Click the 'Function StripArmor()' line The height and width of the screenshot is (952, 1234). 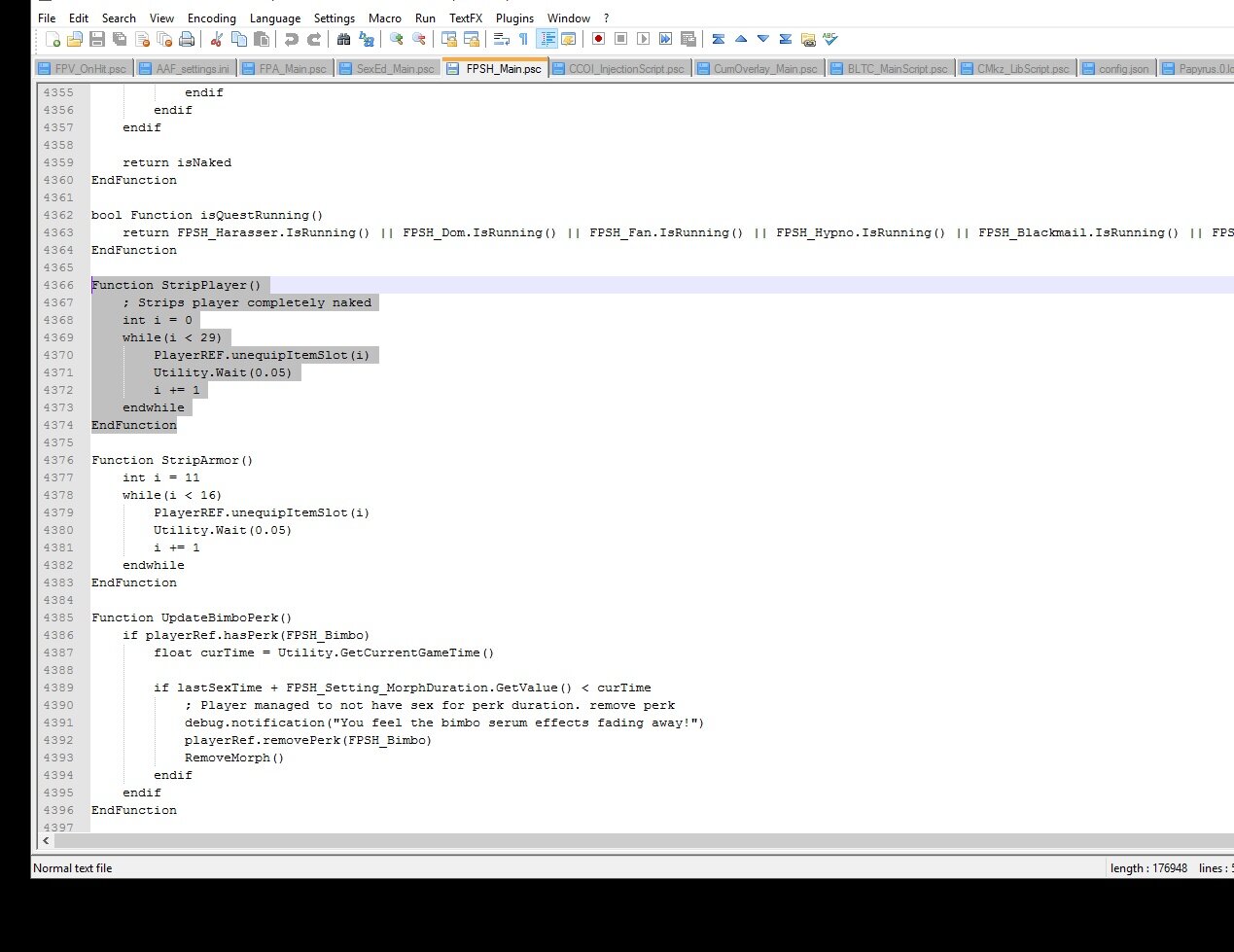coord(172,460)
